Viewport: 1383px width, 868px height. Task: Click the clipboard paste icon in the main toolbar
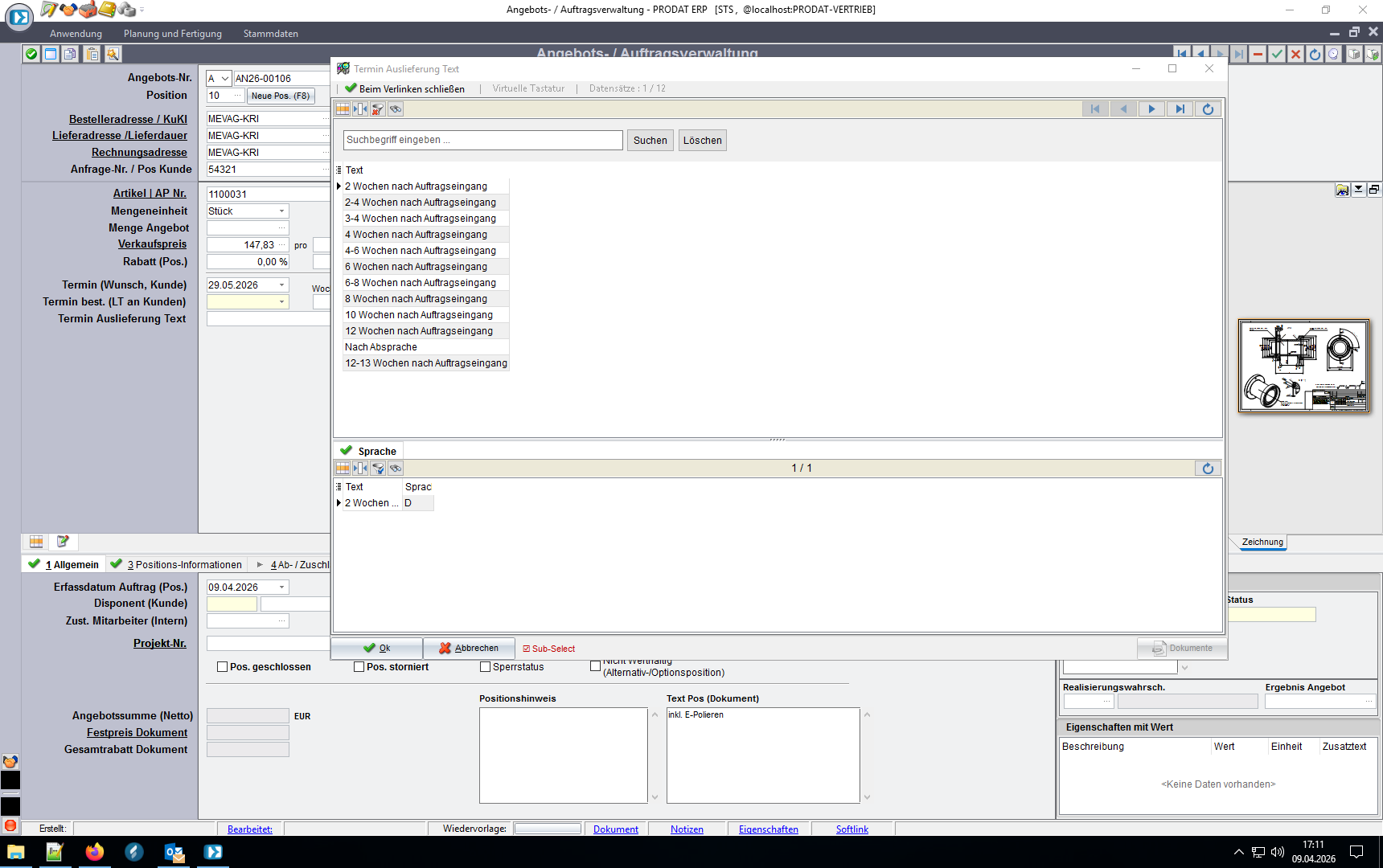(x=92, y=54)
